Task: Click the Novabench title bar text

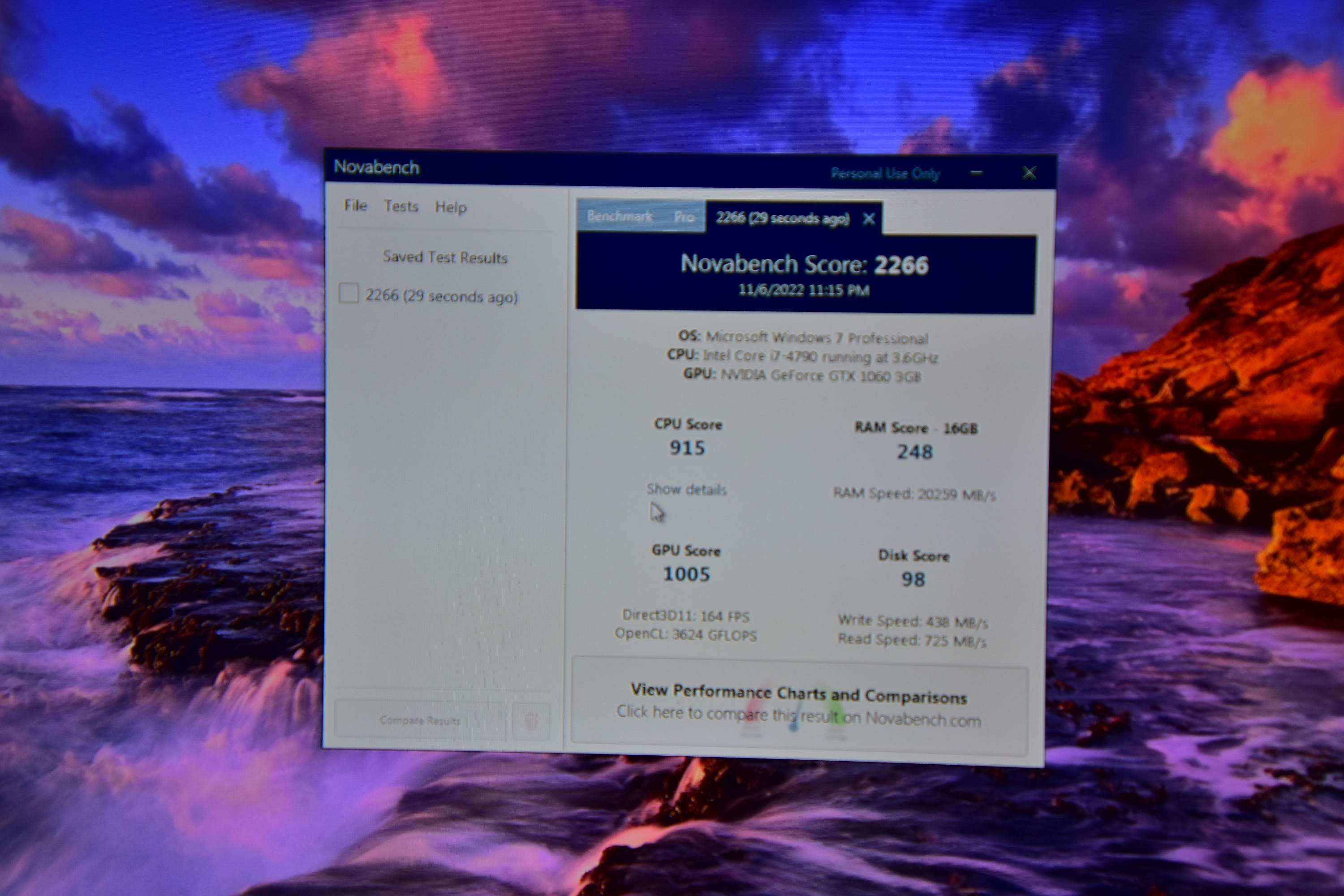Action: coord(377,167)
